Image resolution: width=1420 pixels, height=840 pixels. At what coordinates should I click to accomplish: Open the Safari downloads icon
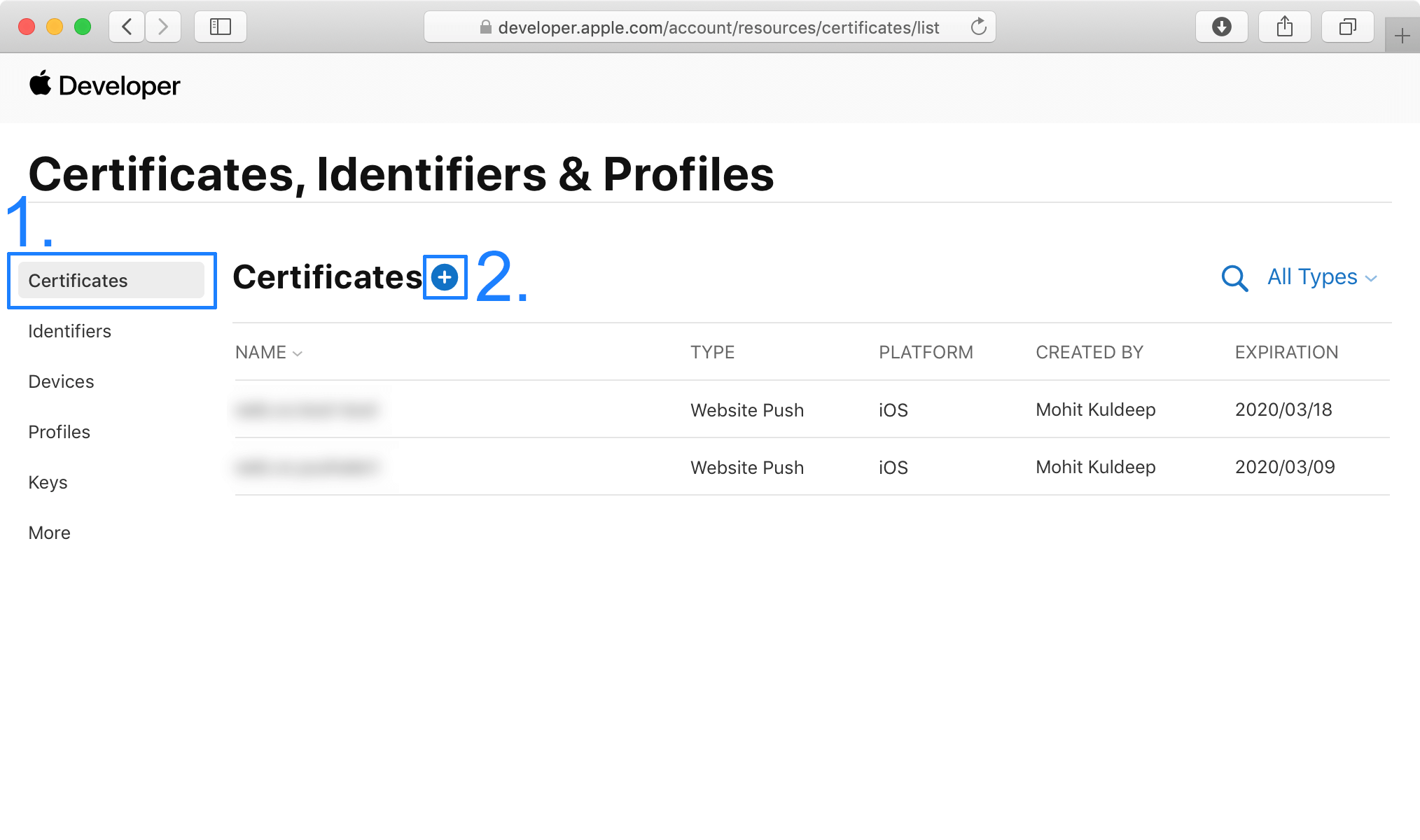[x=1221, y=27]
